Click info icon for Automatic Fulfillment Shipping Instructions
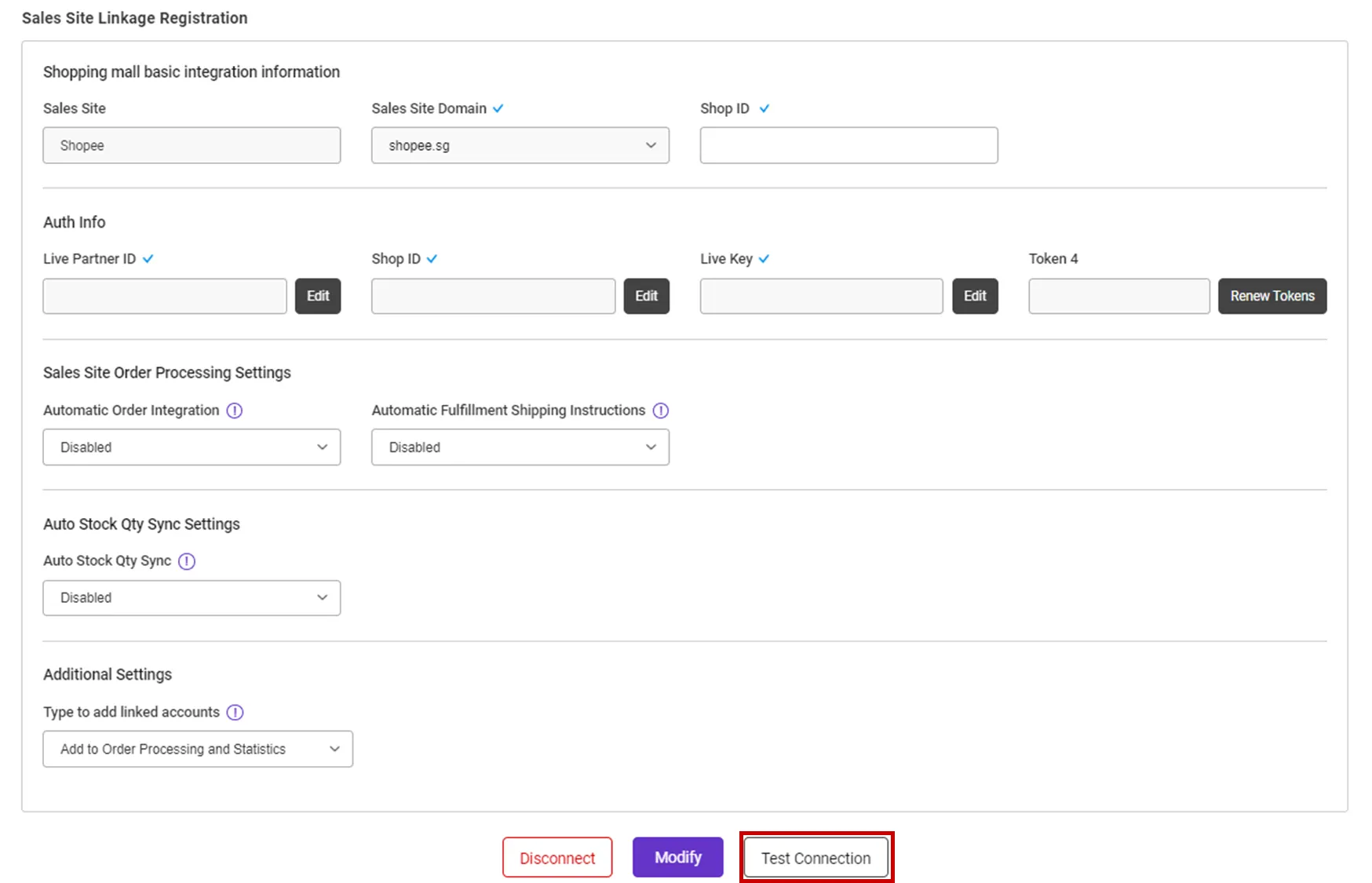Viewport: 1372px width, 883px height. click(661, 410)
